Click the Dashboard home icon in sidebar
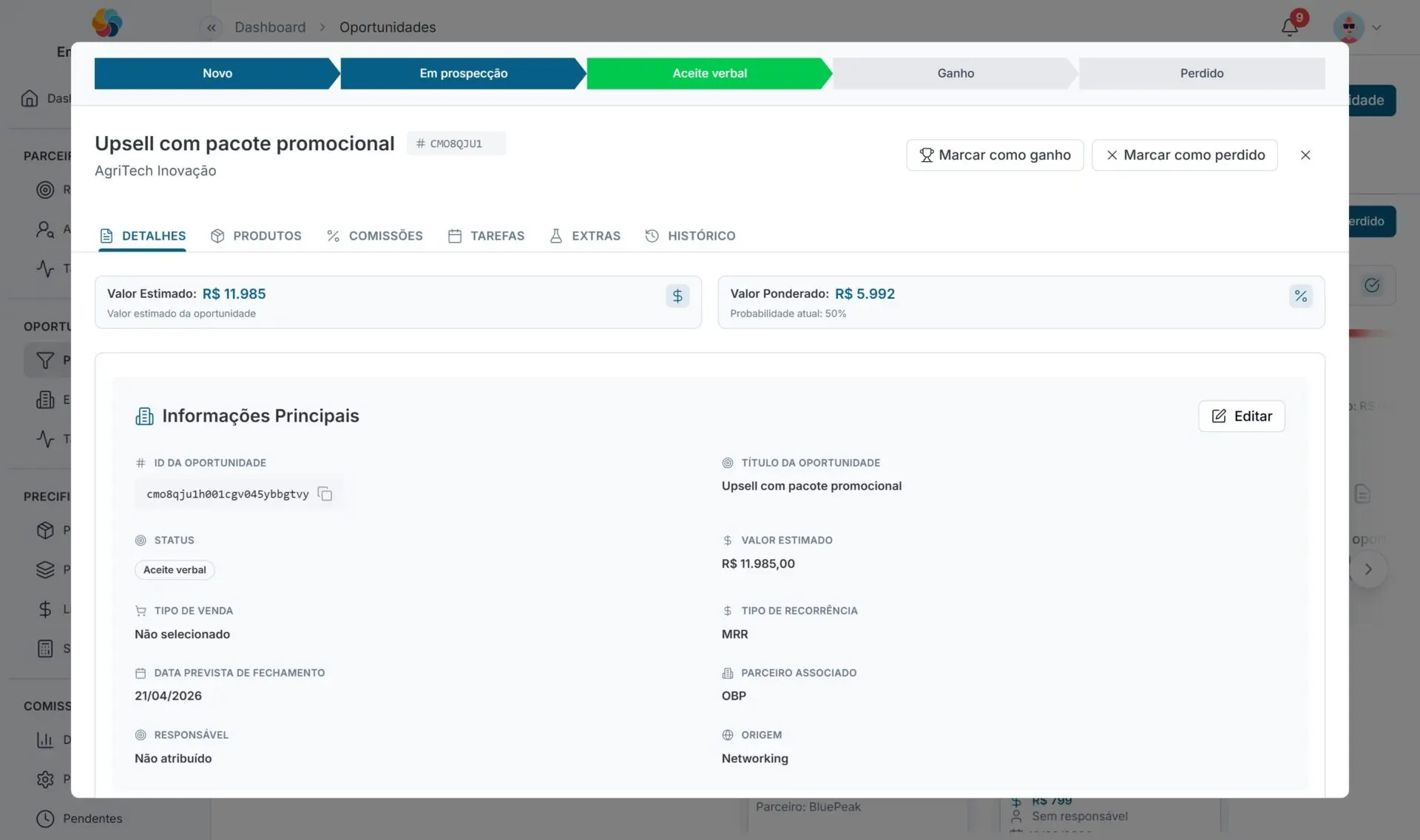Viewport: 1420px width, 840px height. [30, 98]
